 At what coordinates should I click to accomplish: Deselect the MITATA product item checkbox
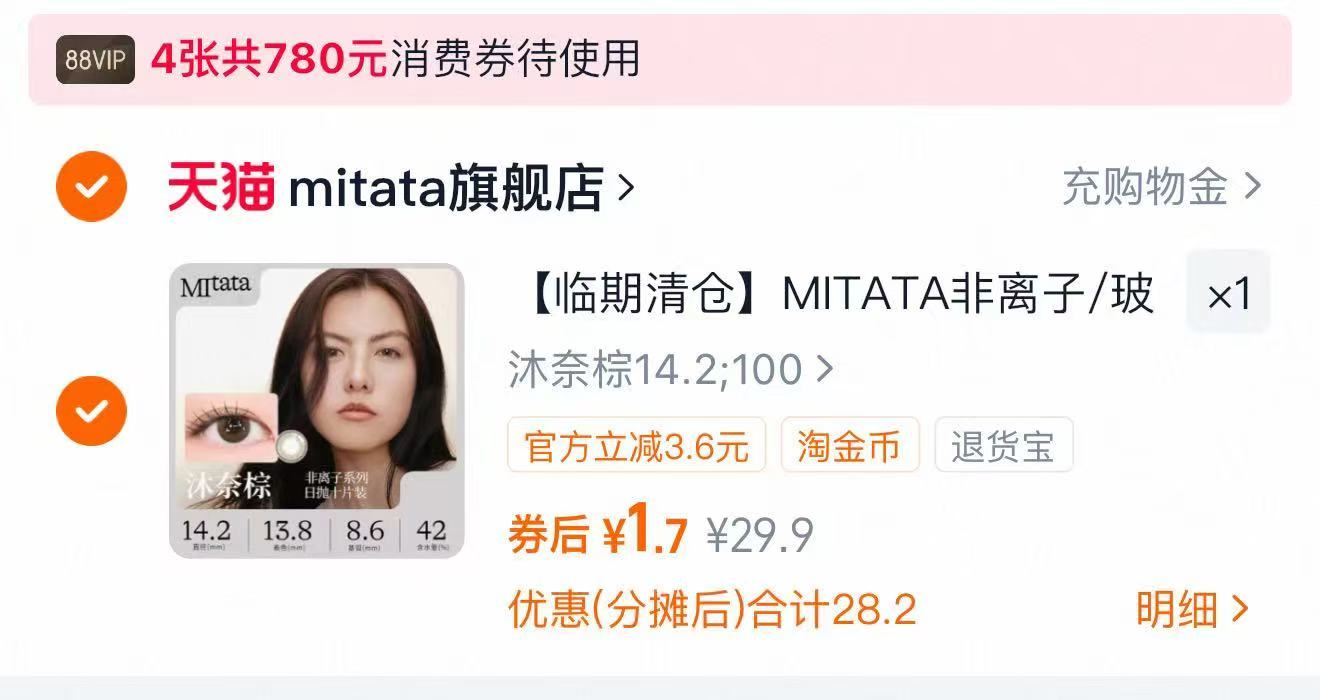[x=91, y=410]
